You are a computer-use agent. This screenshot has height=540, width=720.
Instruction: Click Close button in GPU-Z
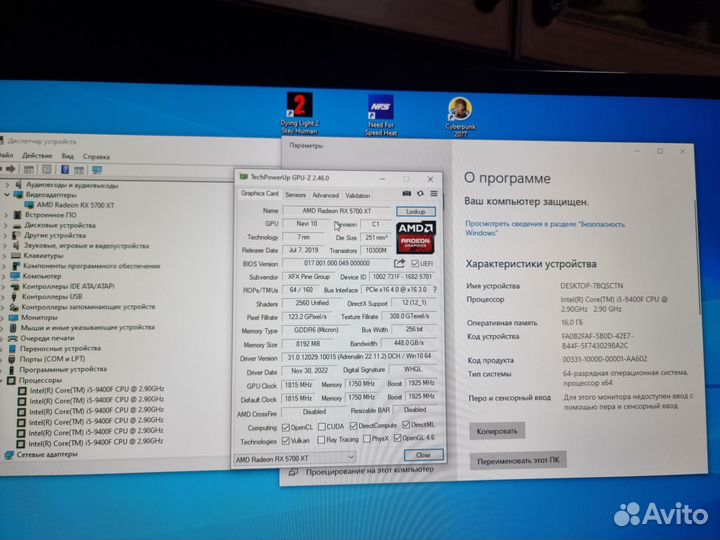pos(423,455)
